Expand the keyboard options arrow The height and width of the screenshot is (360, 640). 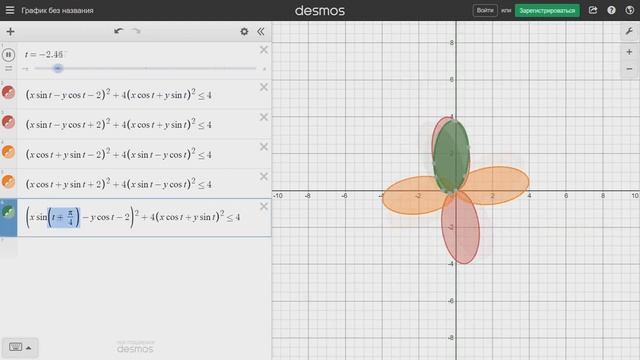[29, 348]
